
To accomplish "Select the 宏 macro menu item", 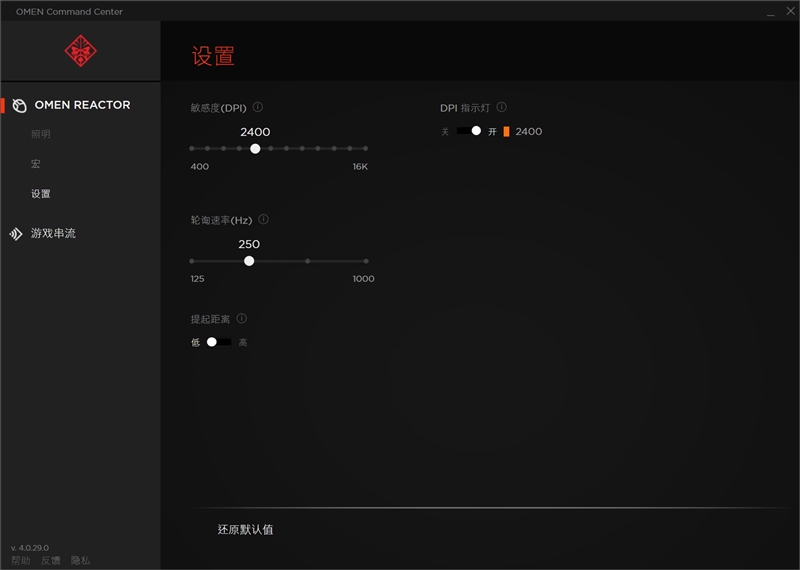I will coord(36,164).
